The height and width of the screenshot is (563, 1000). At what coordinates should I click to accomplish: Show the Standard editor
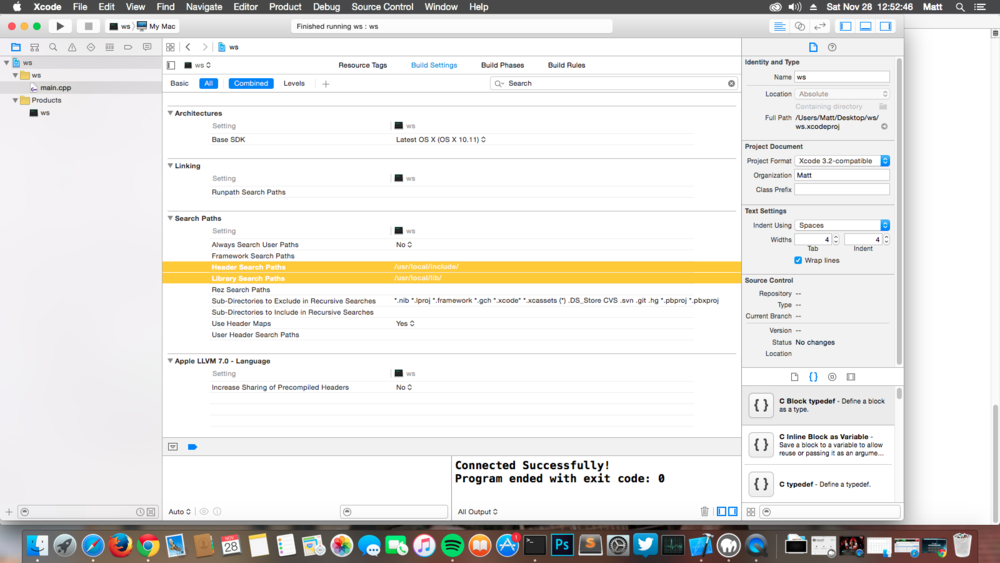pyautogui.click(x=779, y=26)
